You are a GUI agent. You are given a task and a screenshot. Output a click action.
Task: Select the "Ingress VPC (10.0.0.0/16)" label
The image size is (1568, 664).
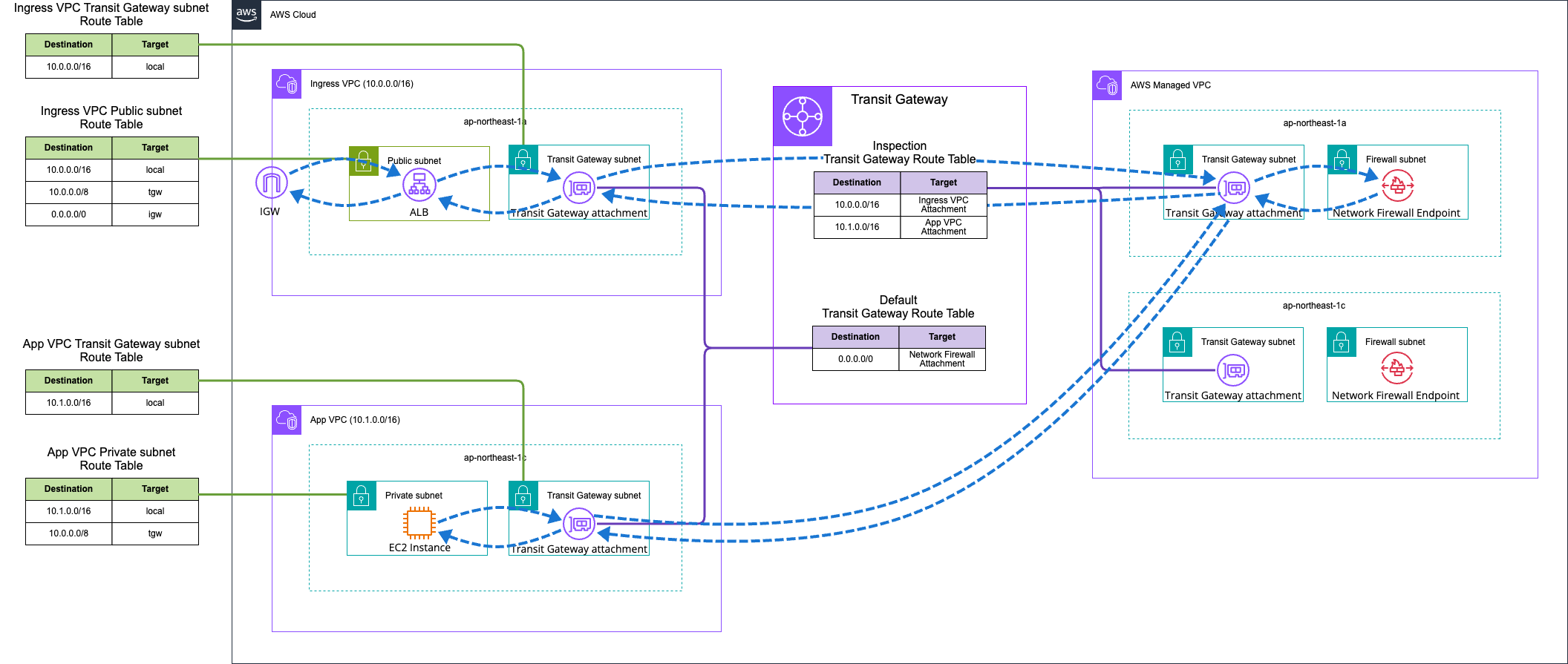[362, 84]
